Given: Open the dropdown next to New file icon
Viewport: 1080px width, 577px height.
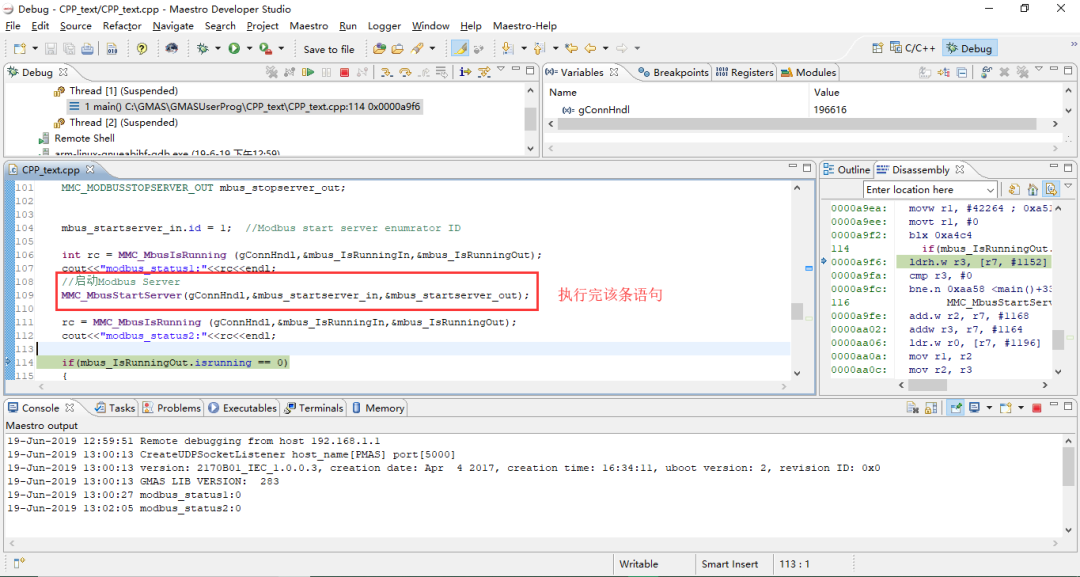Looking at the screenshot, I should pos(35,48).
